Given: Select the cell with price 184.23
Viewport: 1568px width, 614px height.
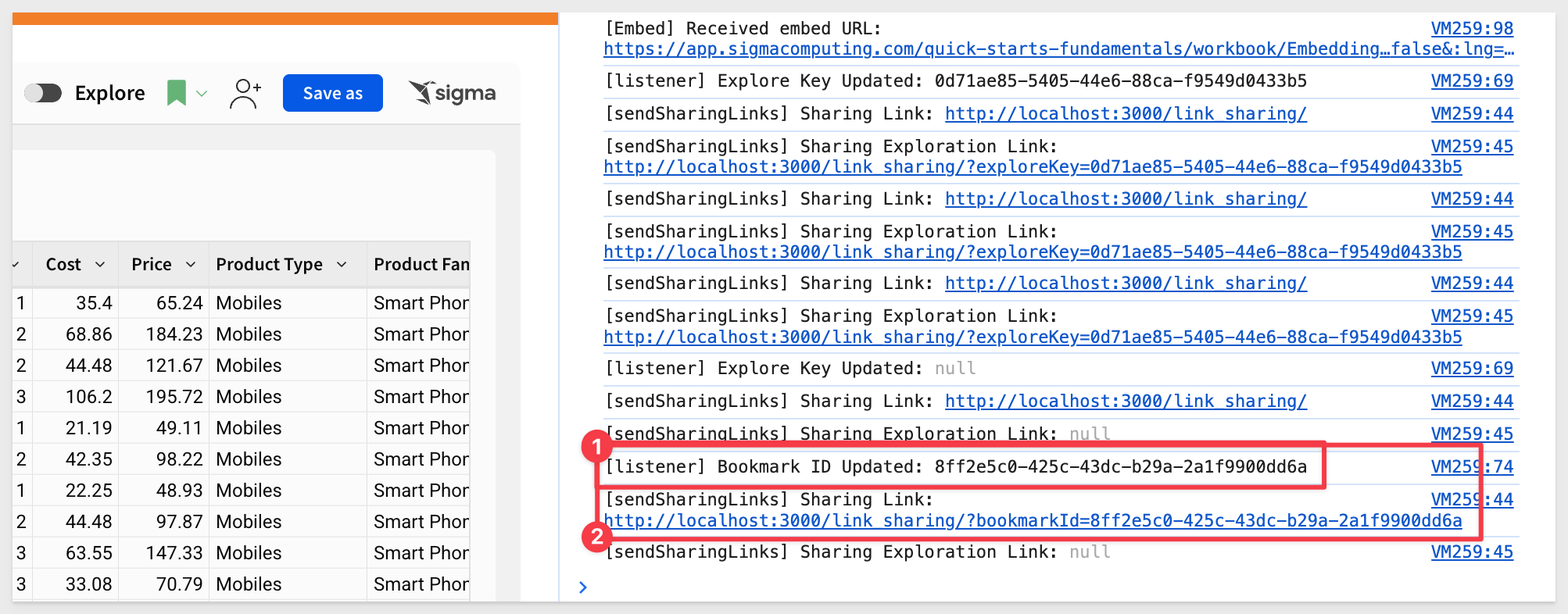Looking at the screenshot, I should (164, 334).
